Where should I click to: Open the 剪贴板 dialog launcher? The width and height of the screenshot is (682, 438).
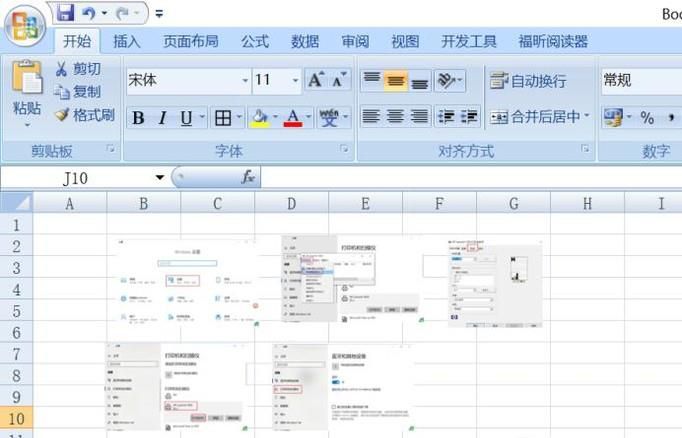(110, 149)
